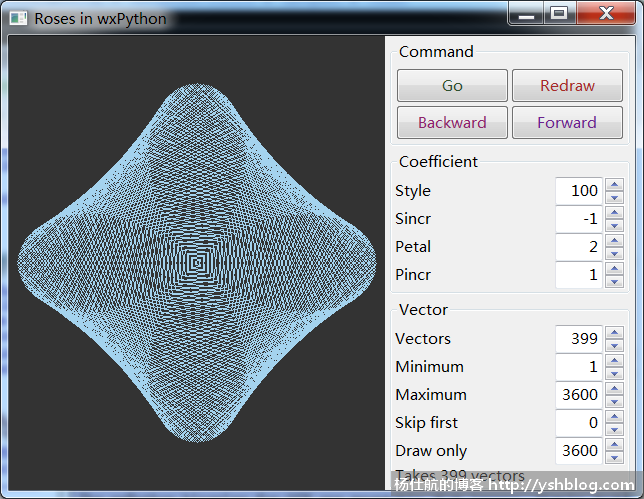Decrease the Draw only value with down arrow
The image size is (644, 499).
click(614, 457)
